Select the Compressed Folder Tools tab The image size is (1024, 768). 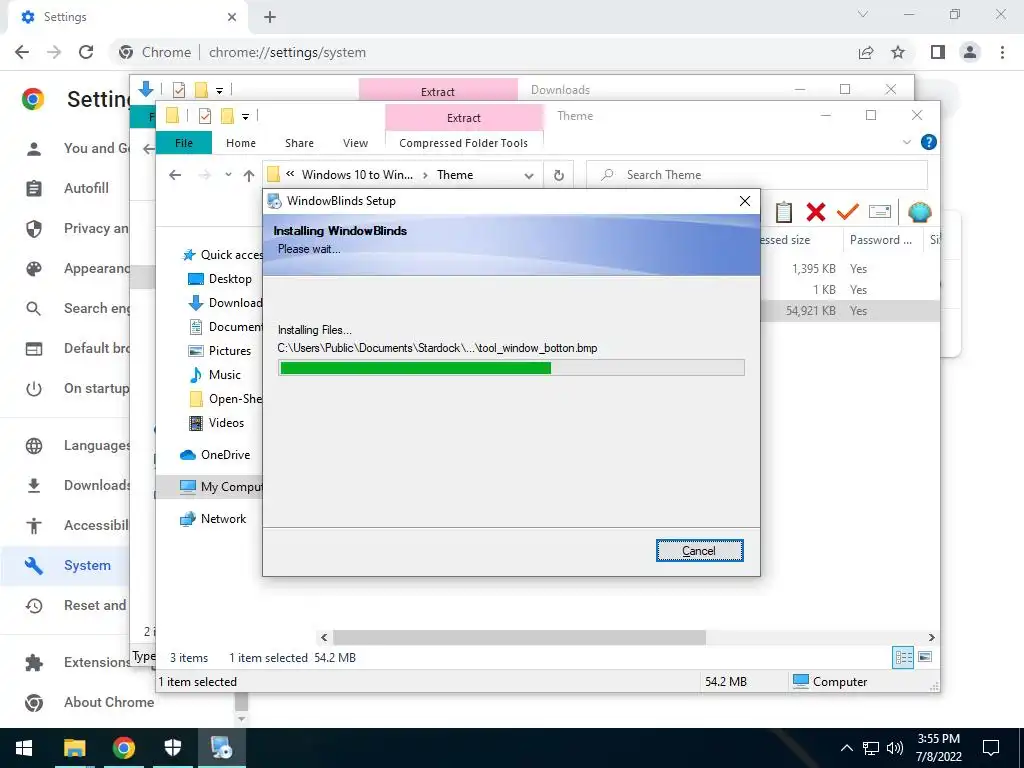464,143
